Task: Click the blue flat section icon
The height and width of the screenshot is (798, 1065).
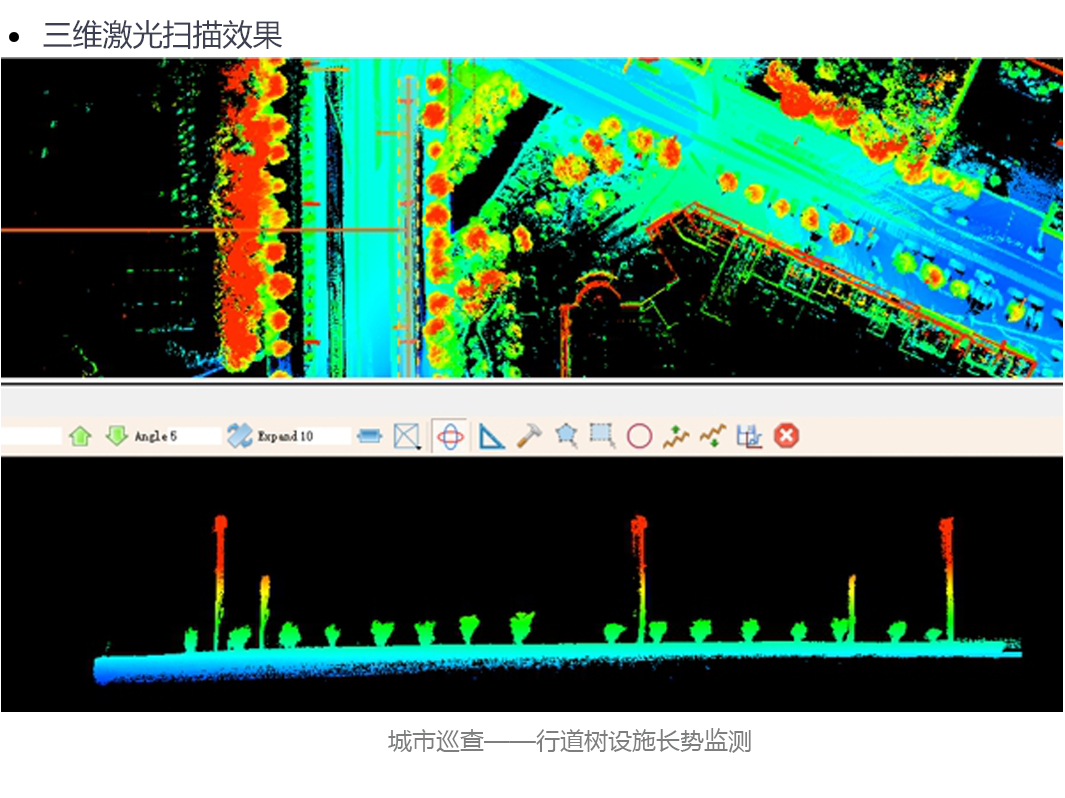Action: [370, 436]
